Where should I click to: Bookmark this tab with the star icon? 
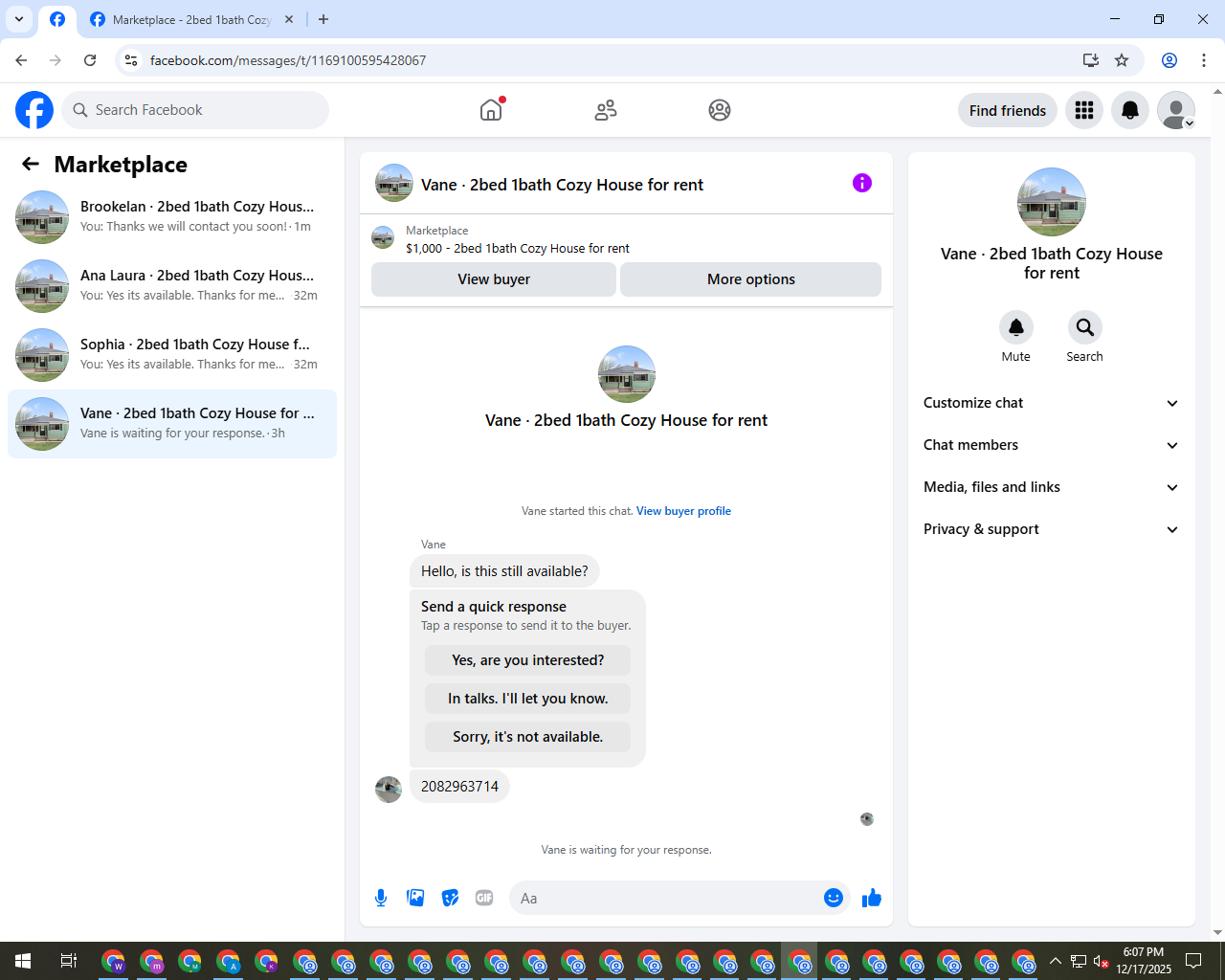click(x=1122, y=60)
